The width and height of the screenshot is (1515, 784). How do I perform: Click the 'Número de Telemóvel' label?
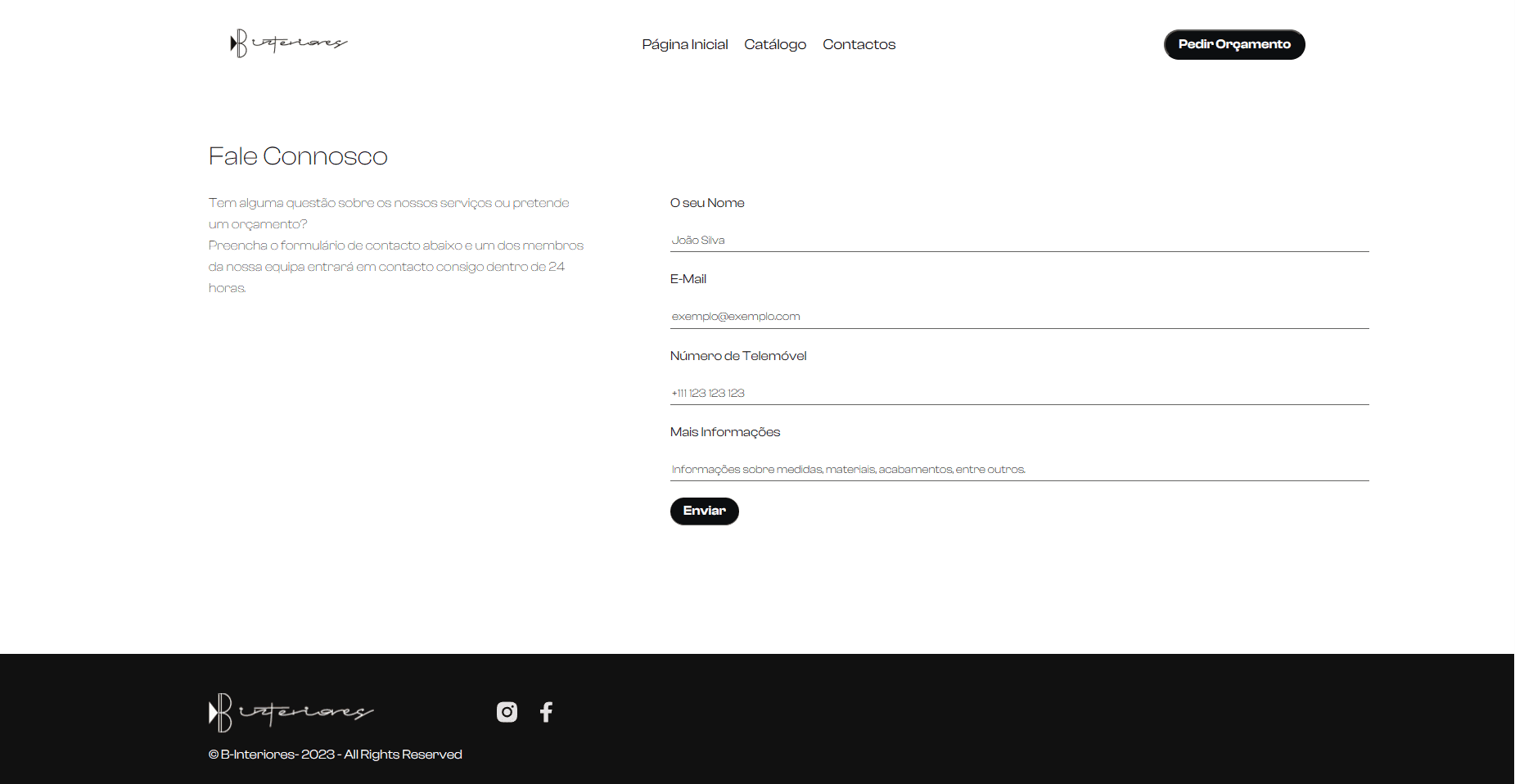pyautogui.click(x=738, y=355)
